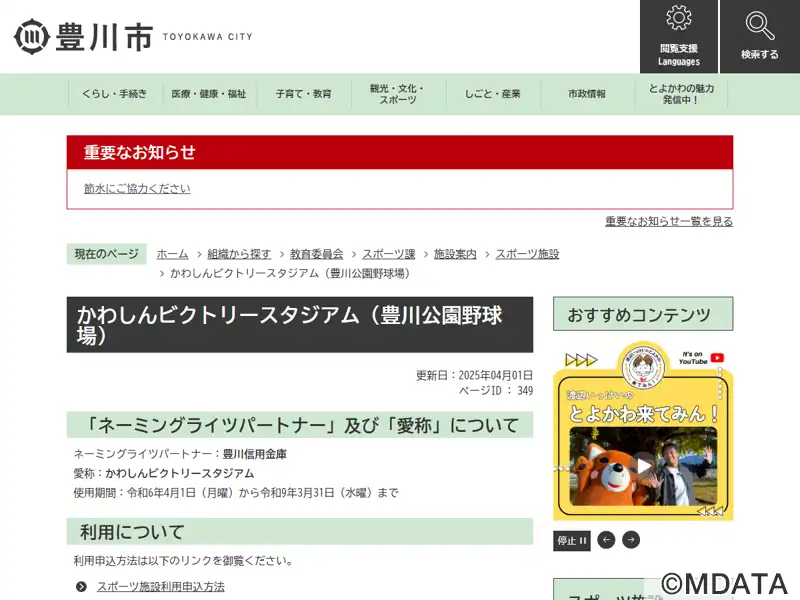Show next carousel slide arrow

pyautogui.click(x=631, y=540)
